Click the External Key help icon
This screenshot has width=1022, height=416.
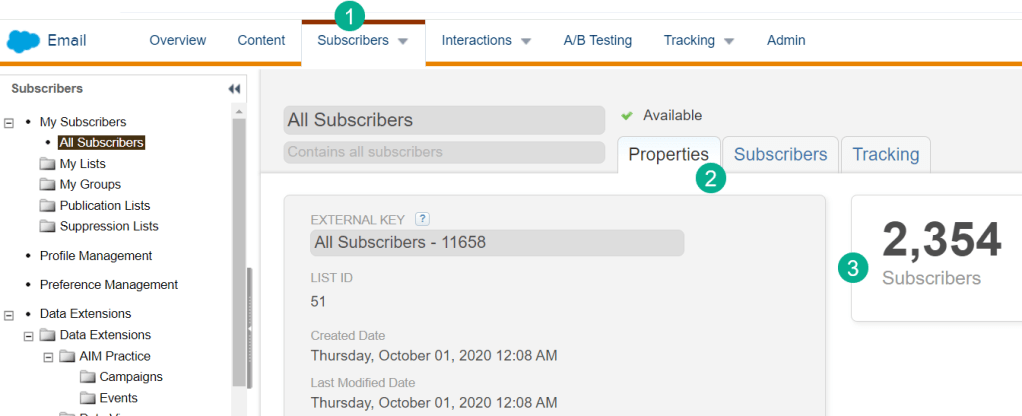pos(422,219)
